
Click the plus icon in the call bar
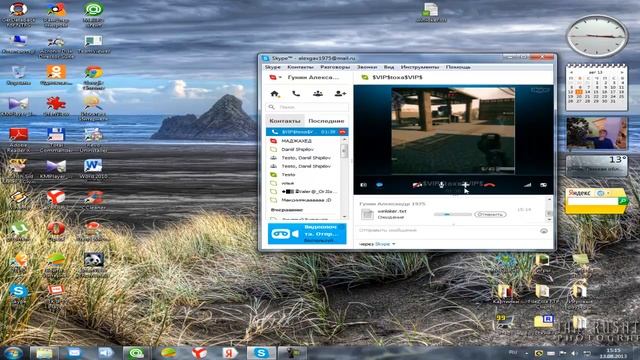point(465,185)
